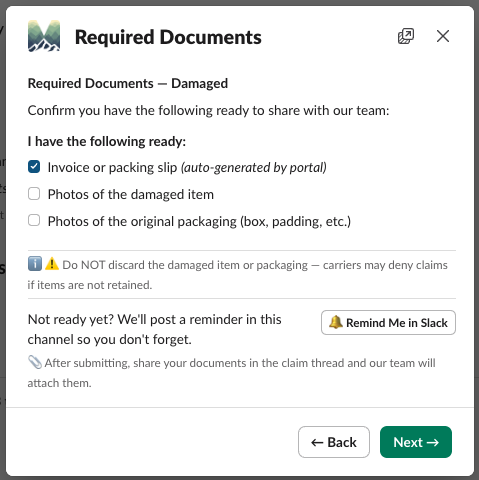Screen dimensions: 479x480
Task: Click the 'Required Documents' modal title
Action: tap(168, 37)
